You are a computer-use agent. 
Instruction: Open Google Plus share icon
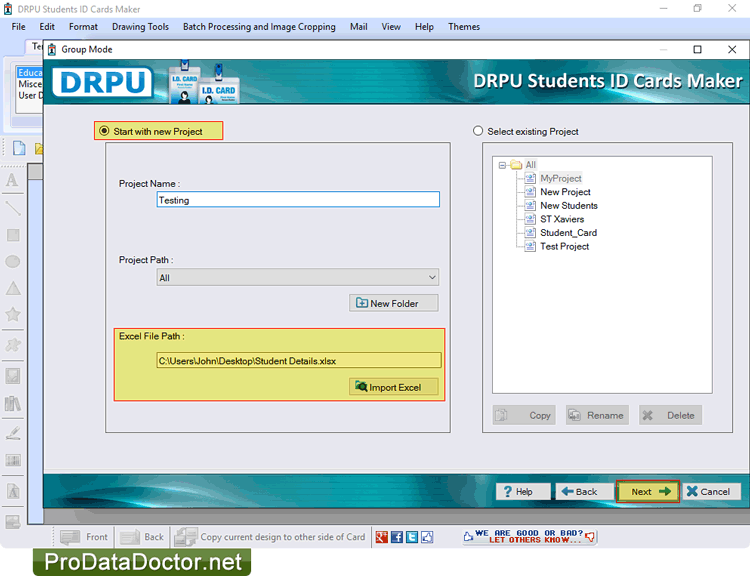click(382, 537)
